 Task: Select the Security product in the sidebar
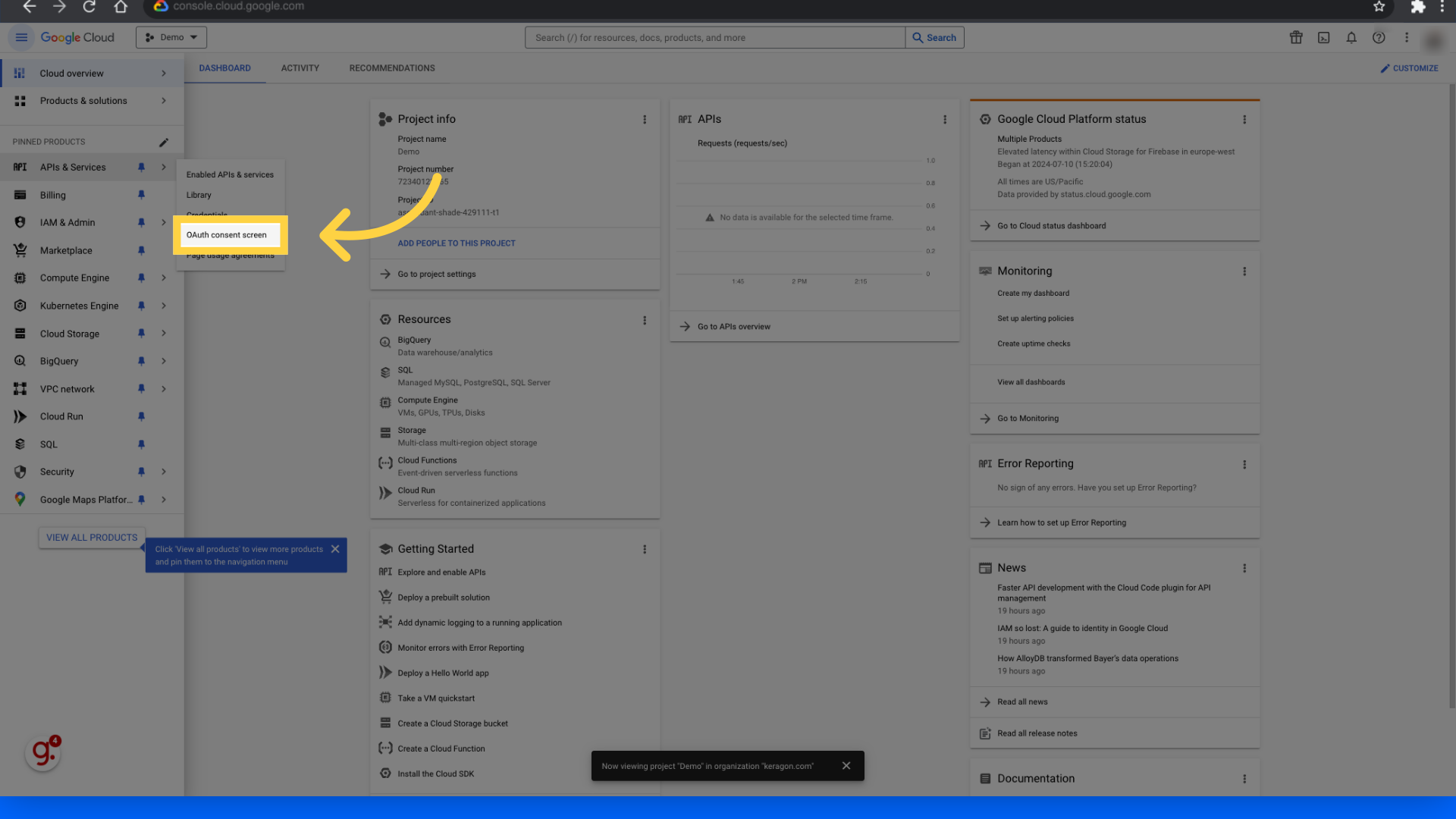(x=56, y=472)
